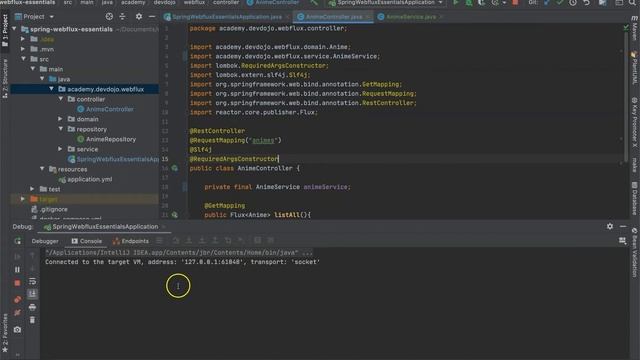640x360 pixels.
Task: Run with coverage icon in the top toolbar
Action: pos(482,2)
